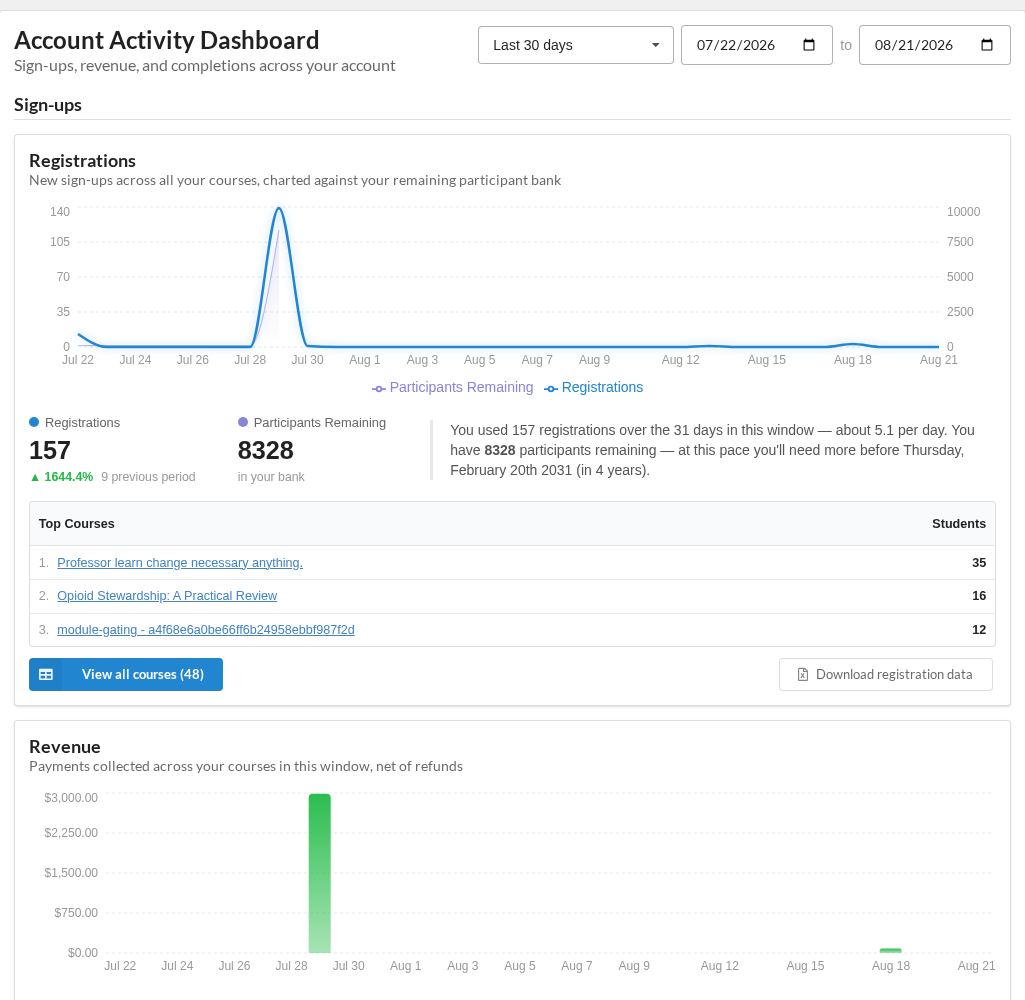The height and width of the screenshot is (1000, 1025).
Task: Click the start date field 07/22/2026
Action: tap(756, 45)
